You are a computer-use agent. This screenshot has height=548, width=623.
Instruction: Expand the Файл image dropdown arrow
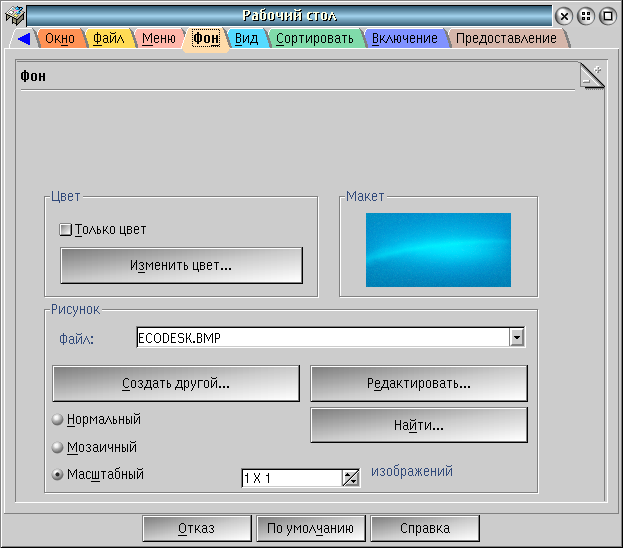tap(516, 338)
